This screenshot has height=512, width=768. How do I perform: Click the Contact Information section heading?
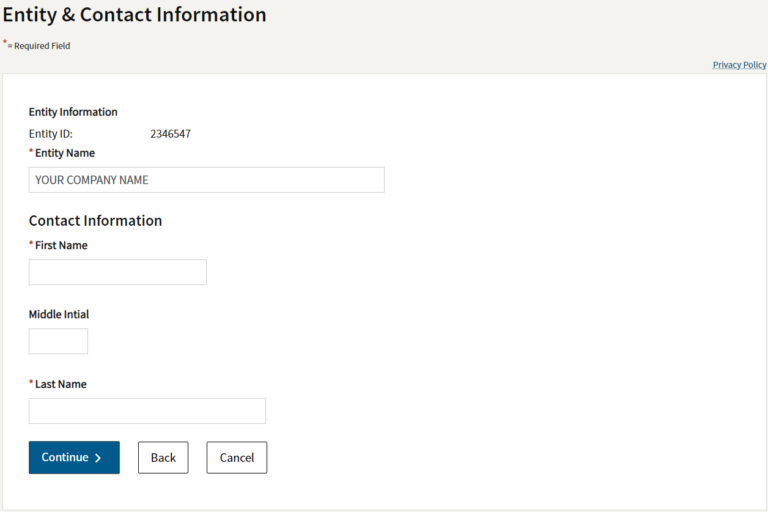click(95, 221)
